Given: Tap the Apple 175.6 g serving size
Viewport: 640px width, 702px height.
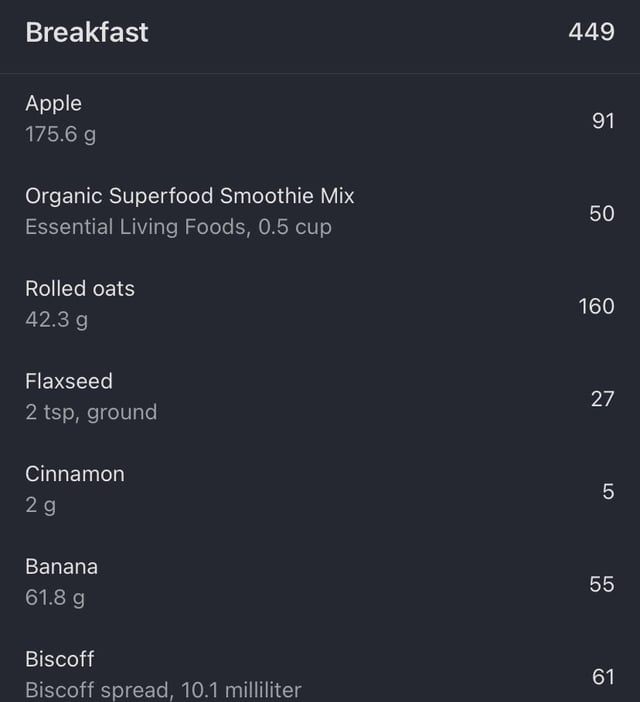Looking at the screenshot, I should point(61,135).
